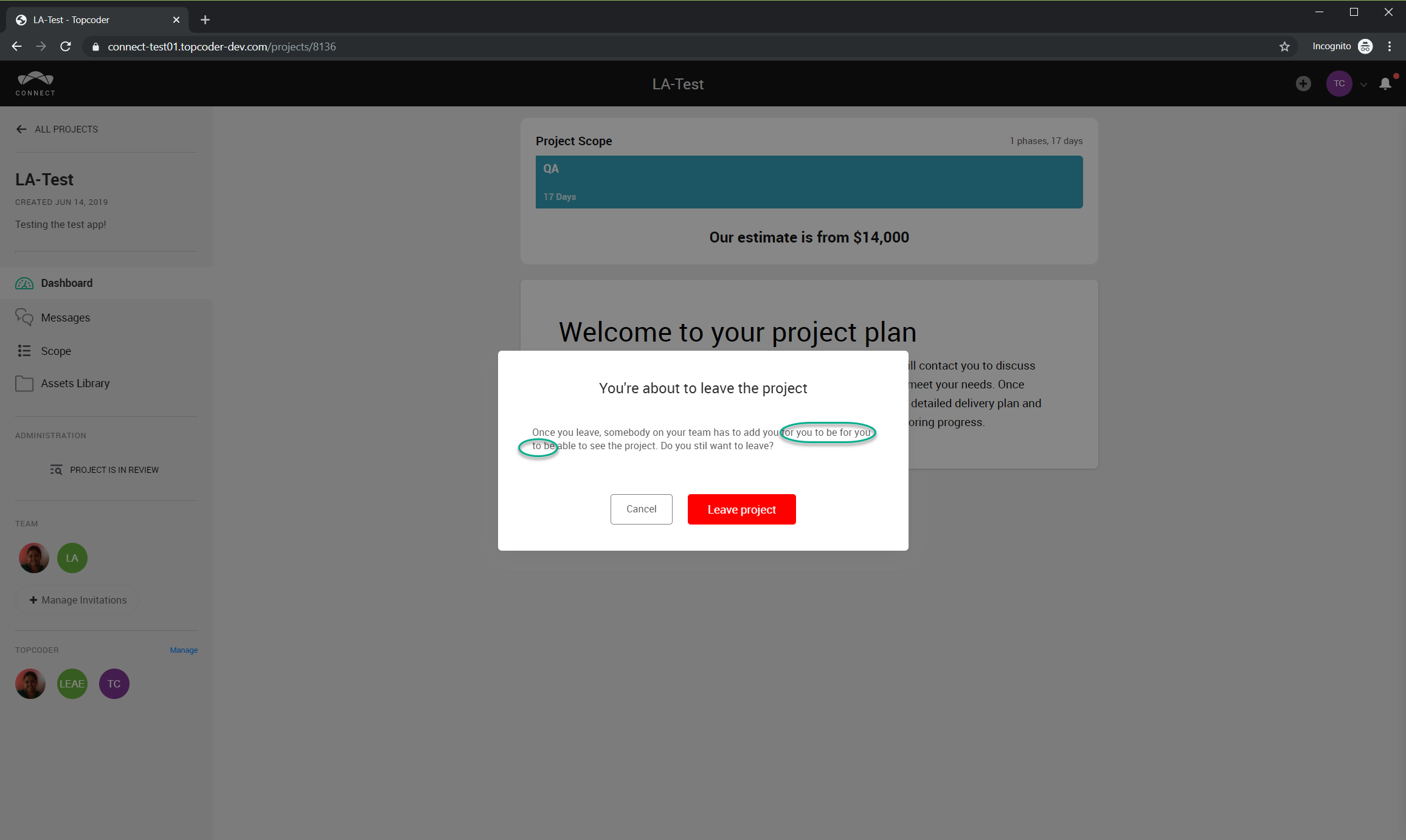Confirm with Leave project button

741,509
